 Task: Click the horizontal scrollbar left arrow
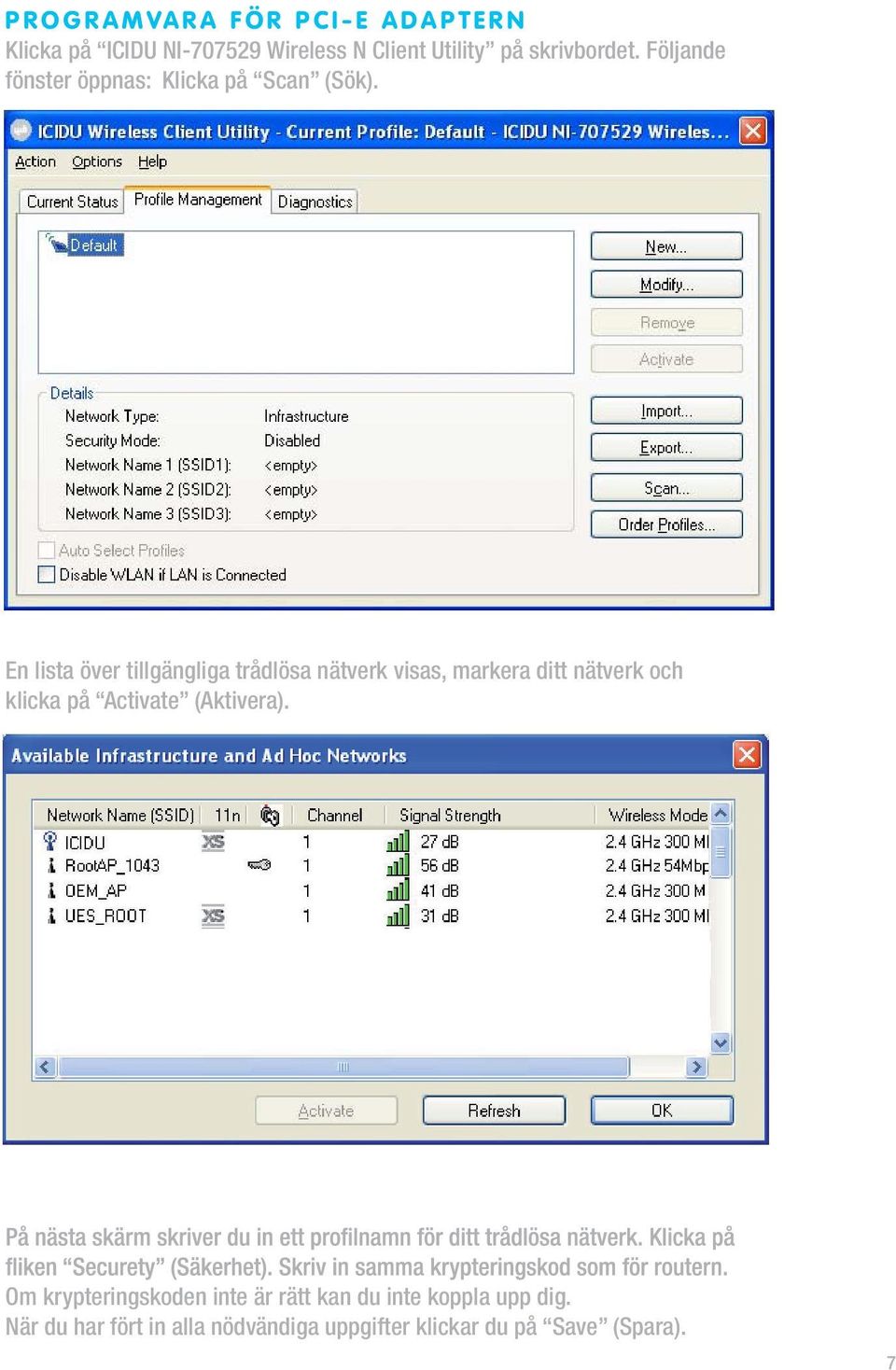[45, 1067]
